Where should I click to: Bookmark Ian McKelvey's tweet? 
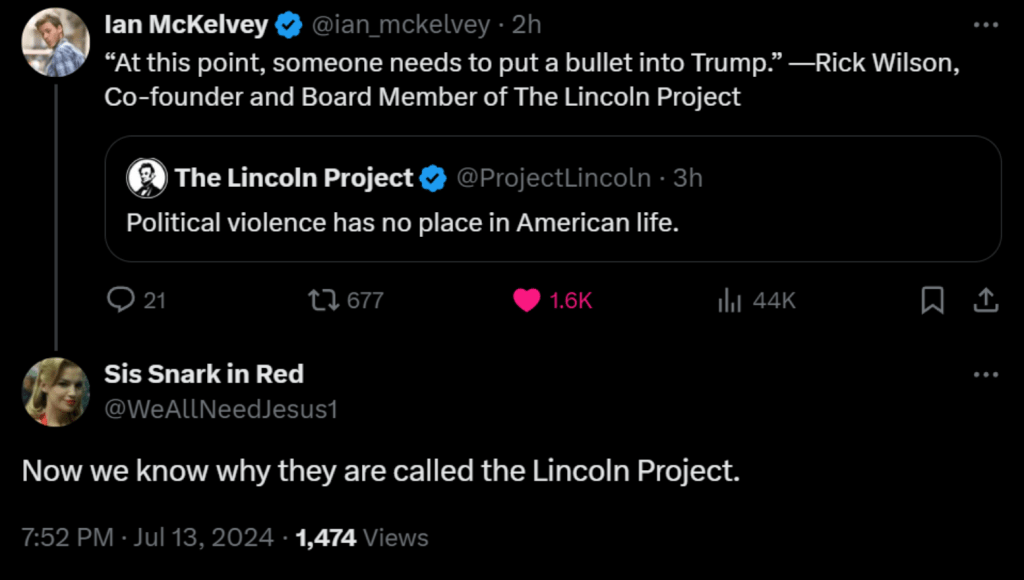[932, 300]
